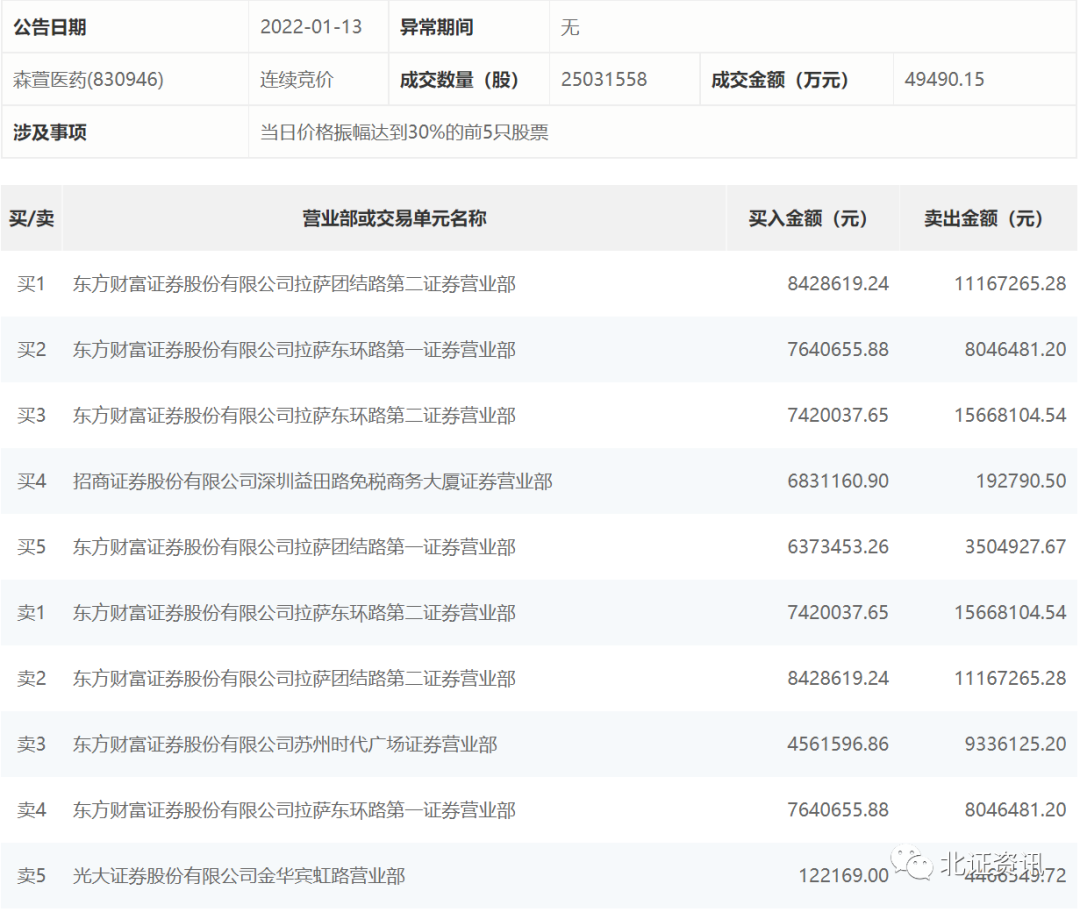Select the sell amount 3504927.67

click(1015, 547)
